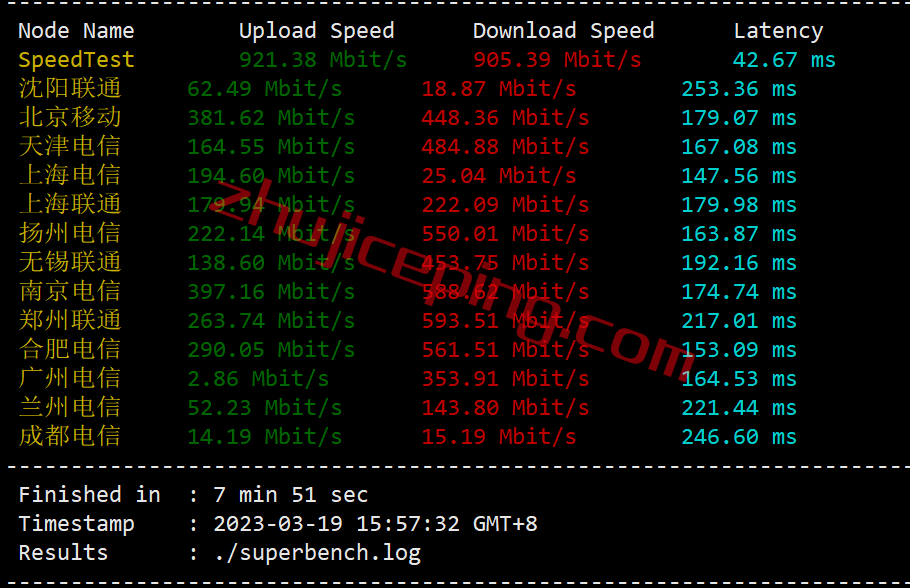Click the 921.38 Mbit/s upload value
The image size is (910, 588).
point(323,60)
